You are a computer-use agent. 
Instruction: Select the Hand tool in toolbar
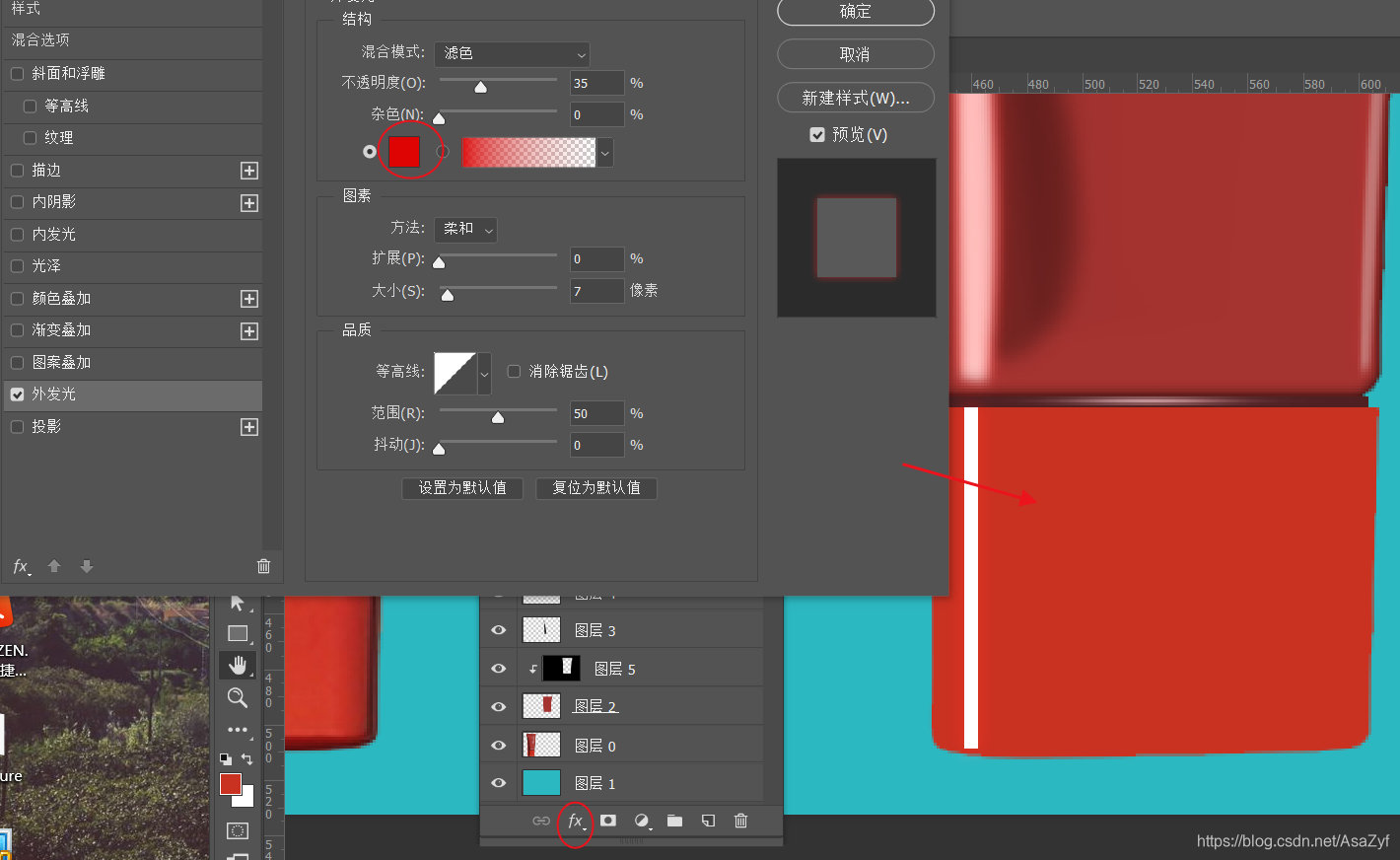(238, 666)
